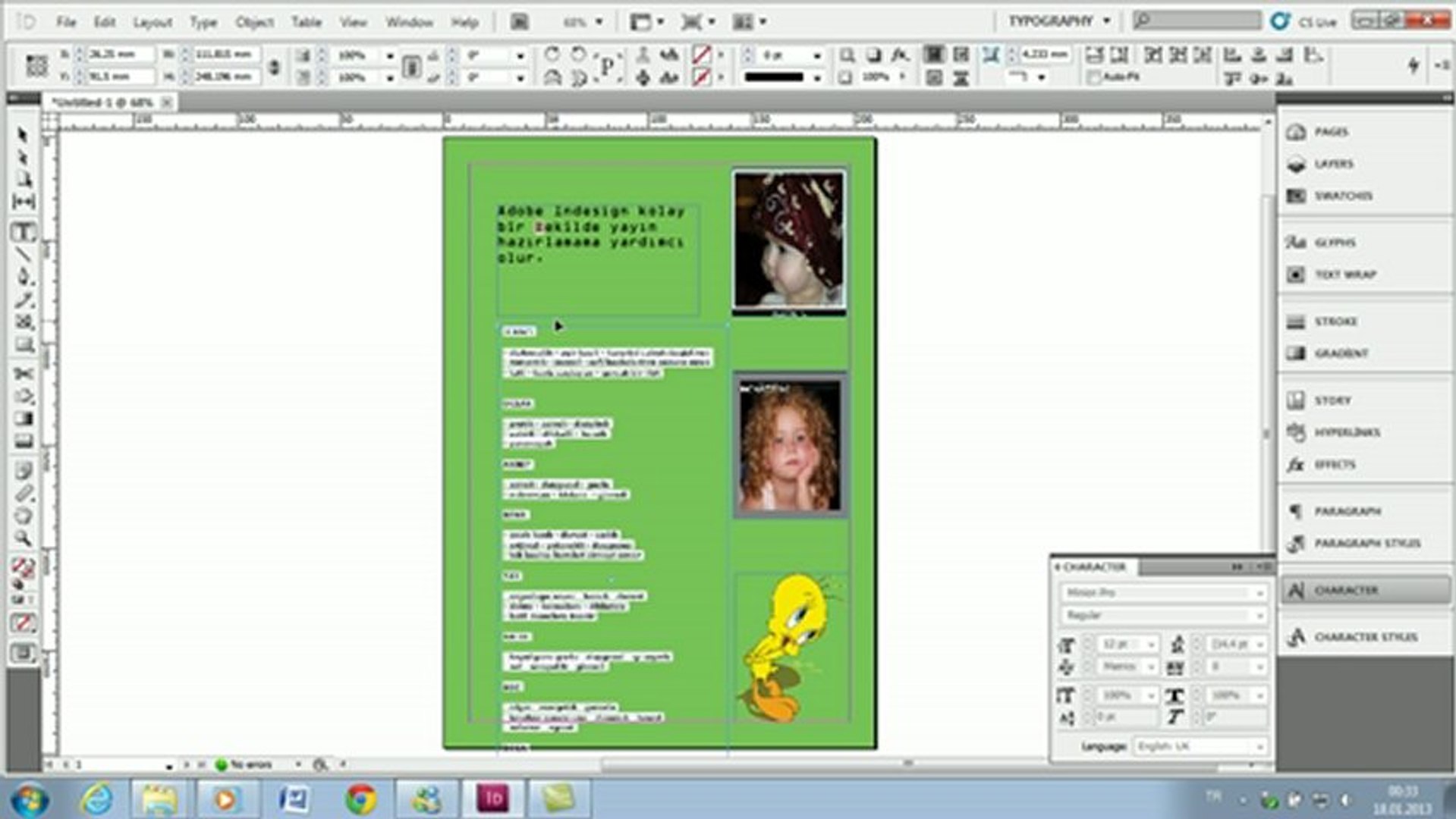This screenshot has height=819, width=1456.
Task: Open Google Chrome from taskbar
Action: coord(360,799)
